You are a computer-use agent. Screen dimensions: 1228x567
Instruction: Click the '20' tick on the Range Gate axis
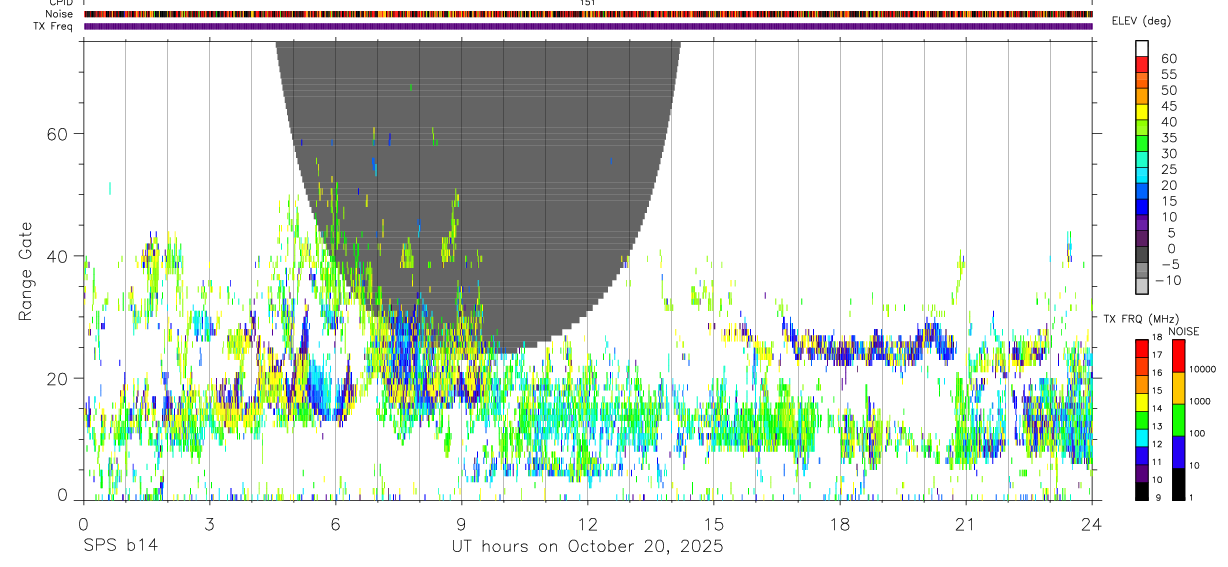click(x=56, y=378)
